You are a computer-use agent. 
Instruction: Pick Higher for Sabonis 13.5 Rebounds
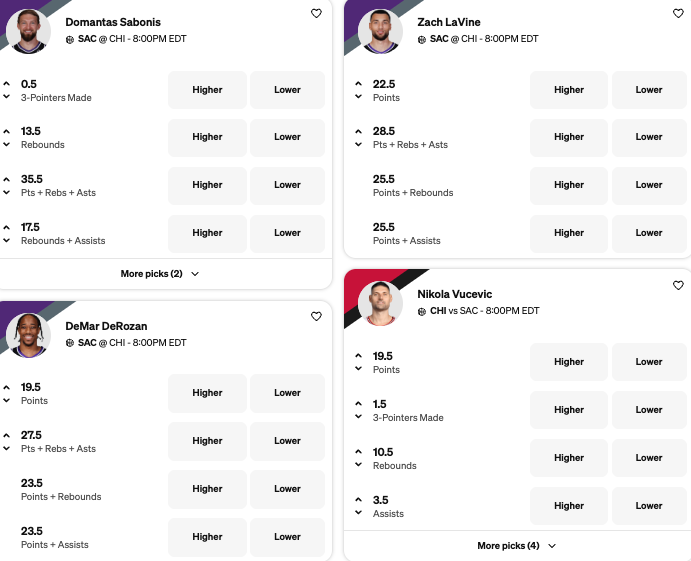207,137
